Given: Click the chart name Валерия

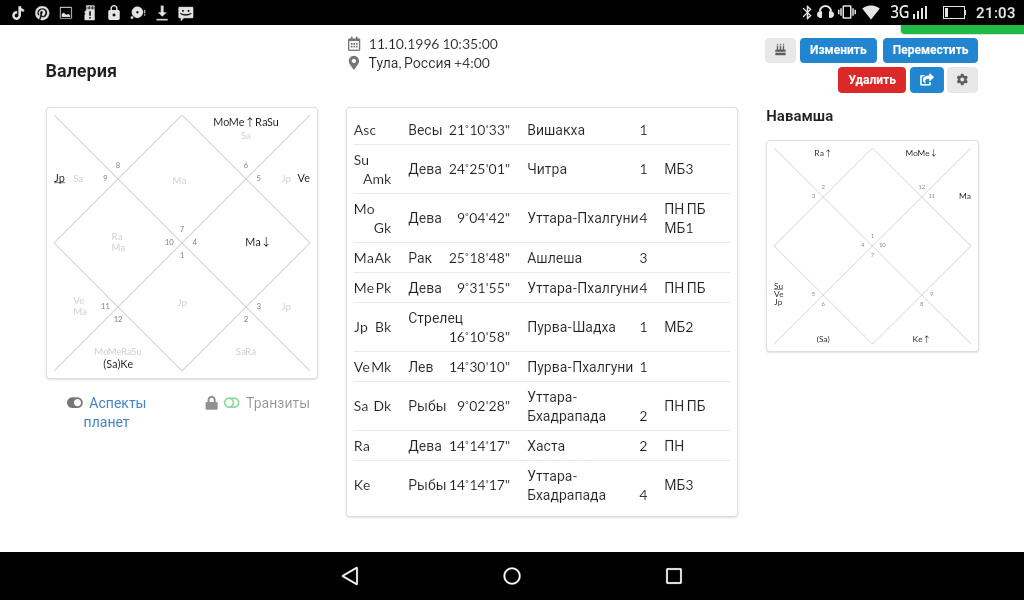Looking at the screenshot, I should (81, 71).
